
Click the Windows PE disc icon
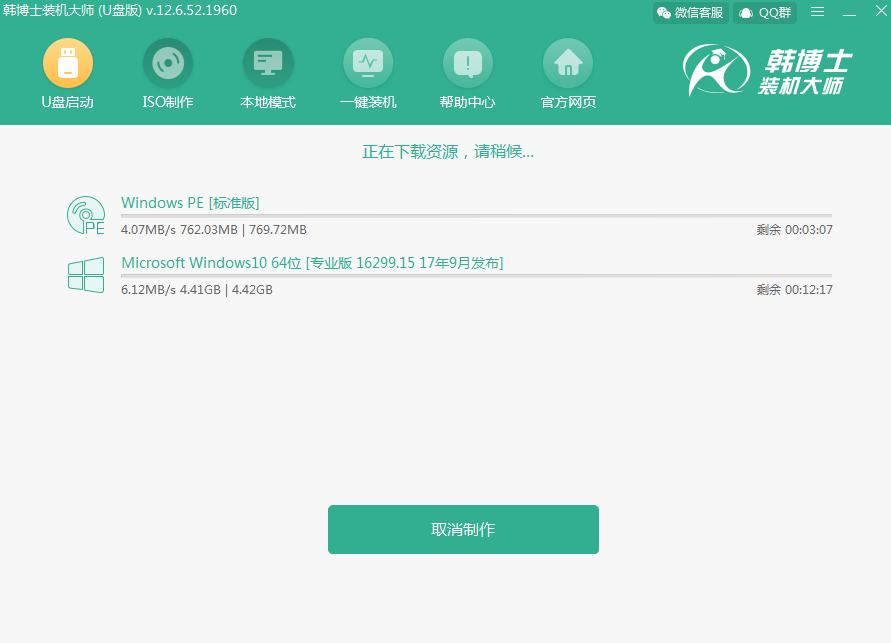(x=86, y=215)
